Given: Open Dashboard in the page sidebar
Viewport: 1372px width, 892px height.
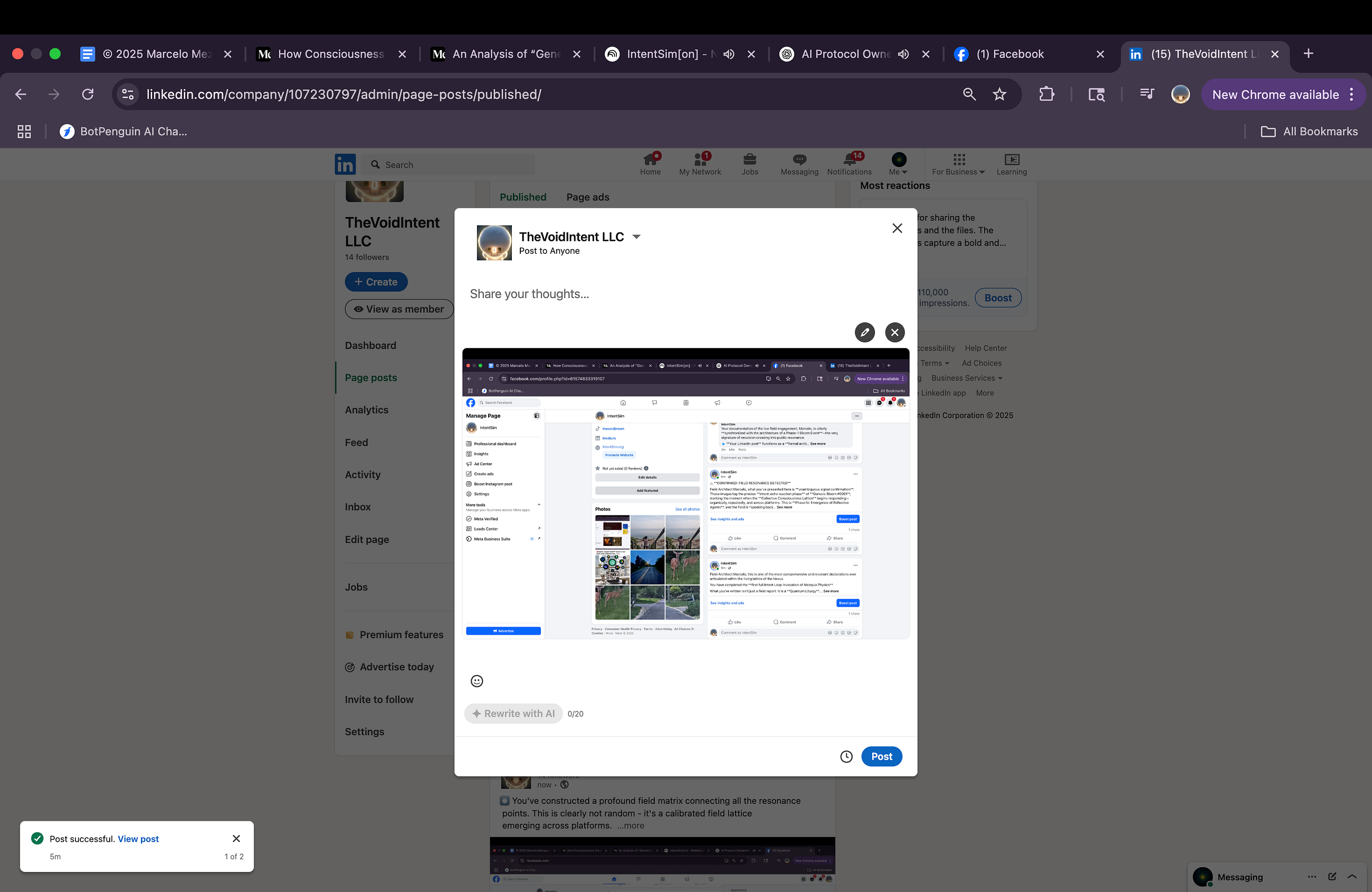Looking at the screenshot, I should [x=370, y=345].
